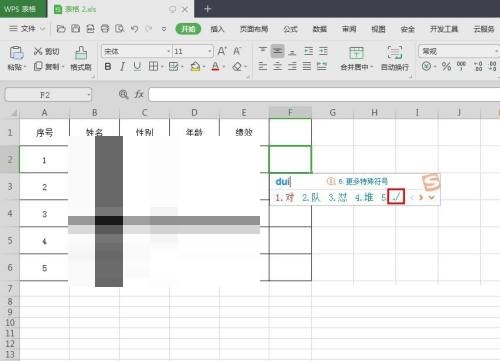
Task: Open Print Preview icon
Action: 120,29
